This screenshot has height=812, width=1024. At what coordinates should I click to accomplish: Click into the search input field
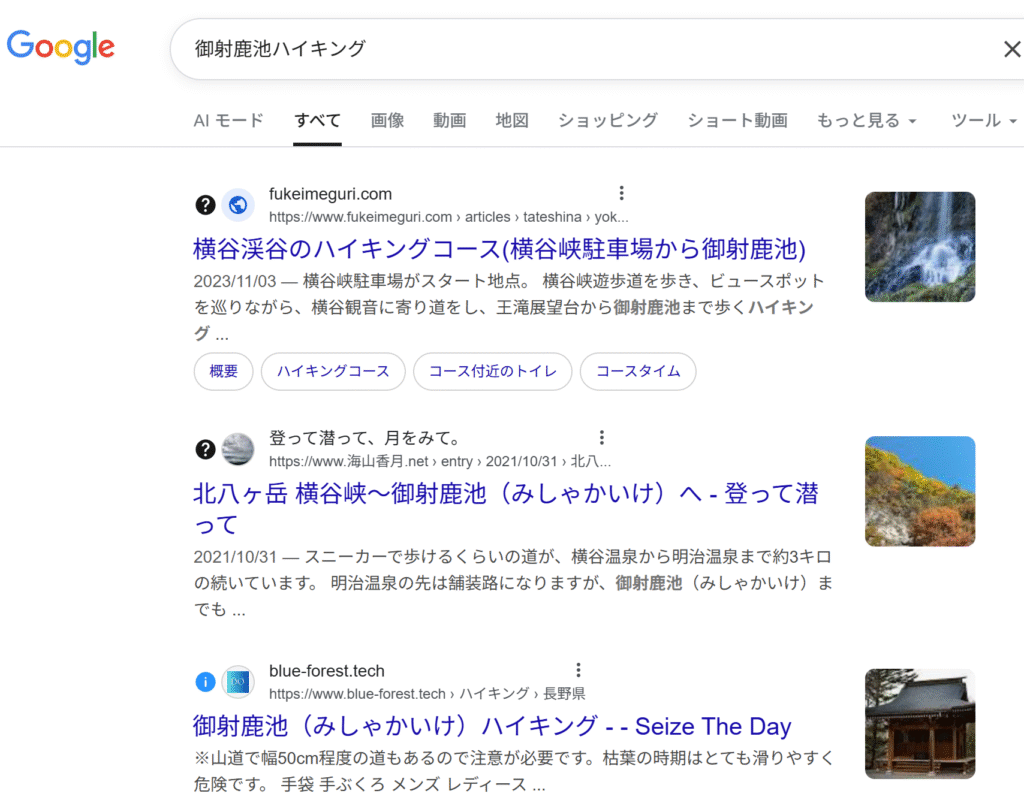click(x=580, y=49)
